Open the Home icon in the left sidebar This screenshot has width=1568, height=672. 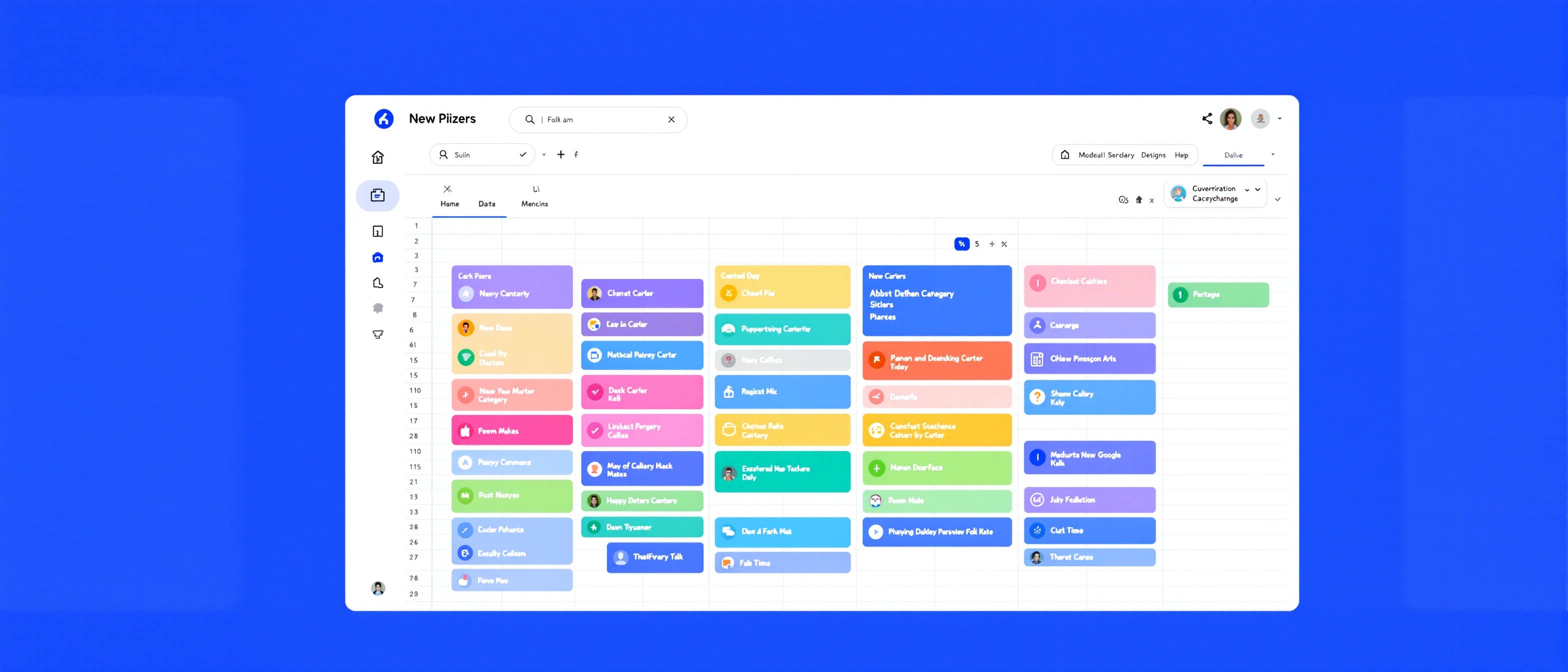pos(378,156)
